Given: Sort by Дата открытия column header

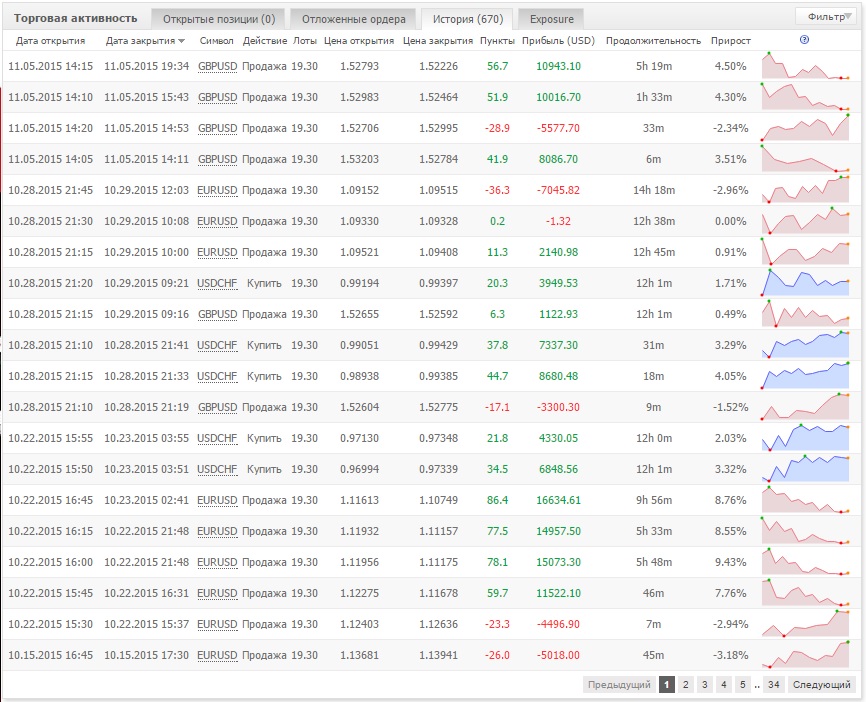Looking at the screenshot, I should 50,41.
